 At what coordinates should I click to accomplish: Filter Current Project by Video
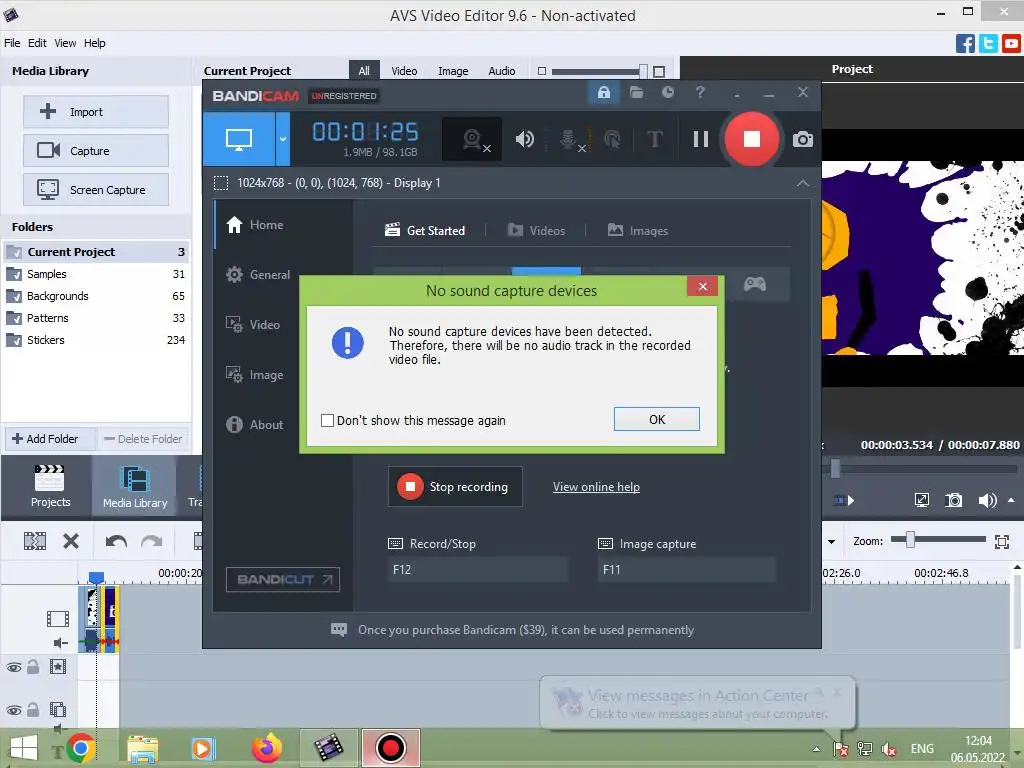[x=404, y=71]
